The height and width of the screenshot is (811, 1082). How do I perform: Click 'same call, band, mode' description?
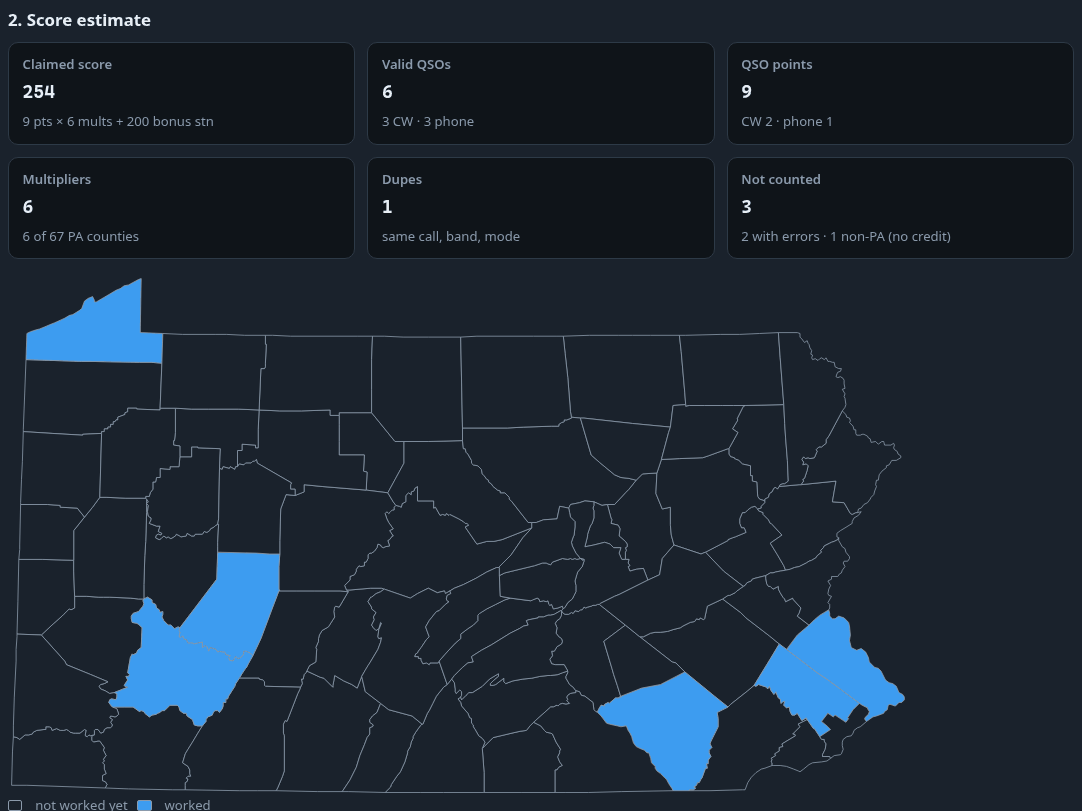[451, 236]
